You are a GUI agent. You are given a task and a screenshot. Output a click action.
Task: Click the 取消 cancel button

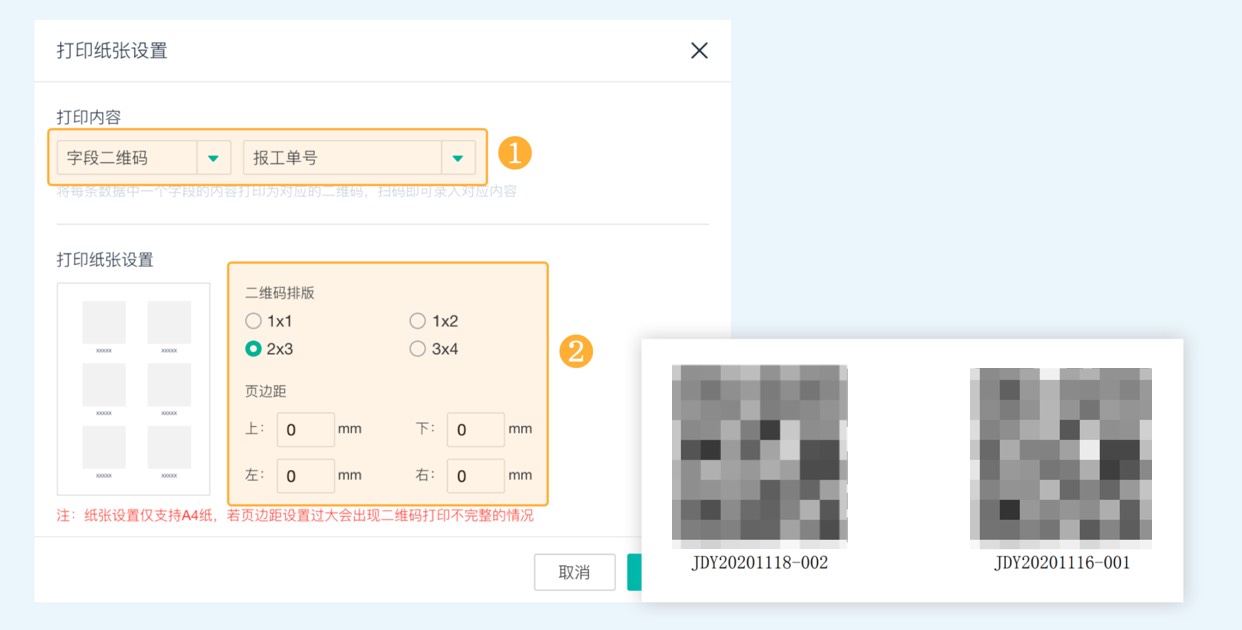point(575,571)
